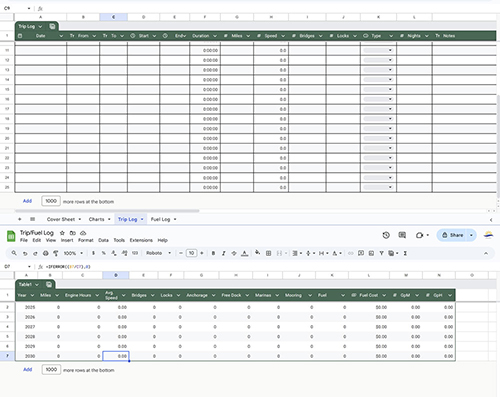This screenshot has height=397, width=500.
Task: Click the table view icon beside Trip Log title
Action: coord(52,26)
